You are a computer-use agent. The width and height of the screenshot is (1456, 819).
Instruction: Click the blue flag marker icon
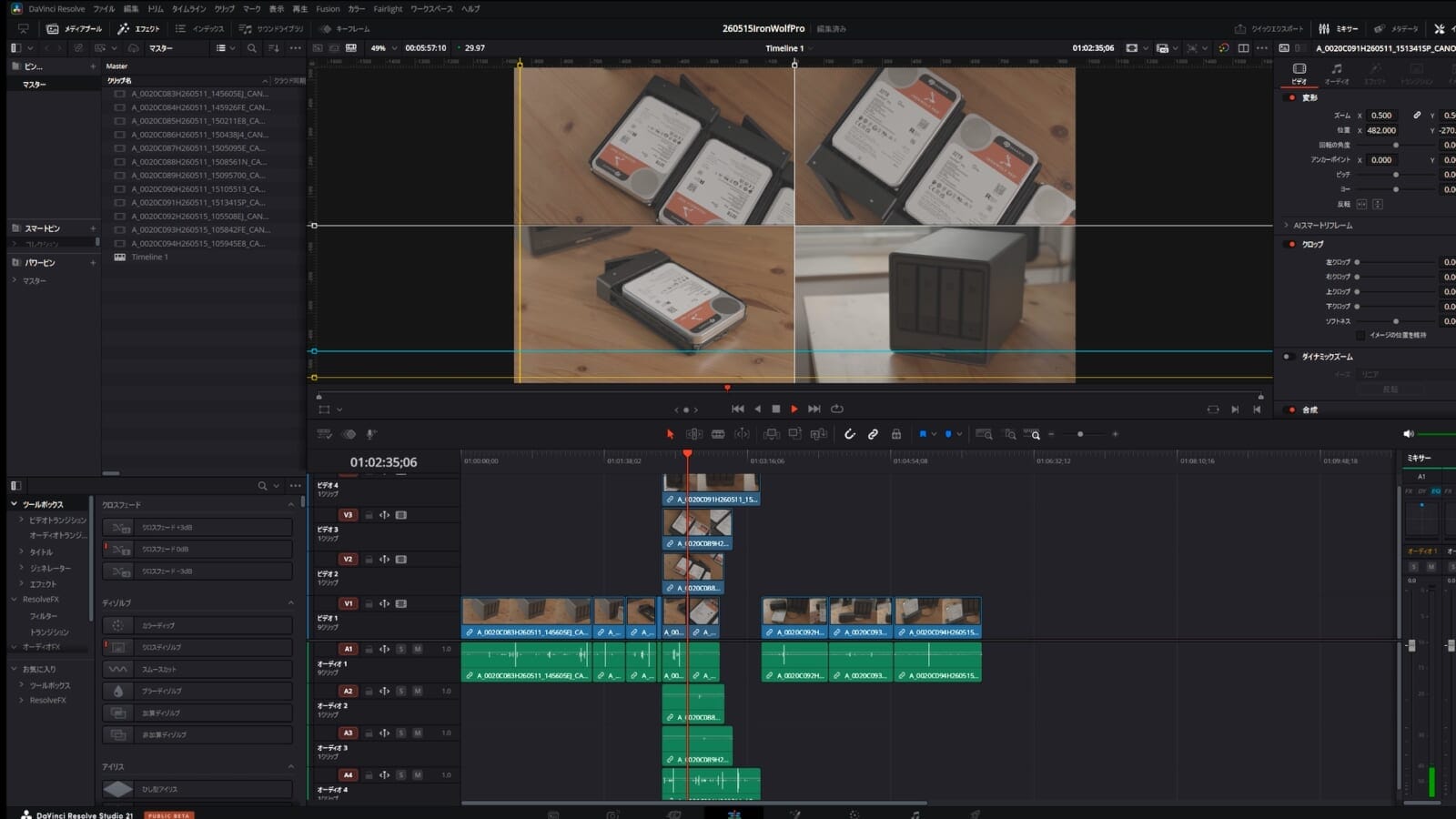click(923, 434)
